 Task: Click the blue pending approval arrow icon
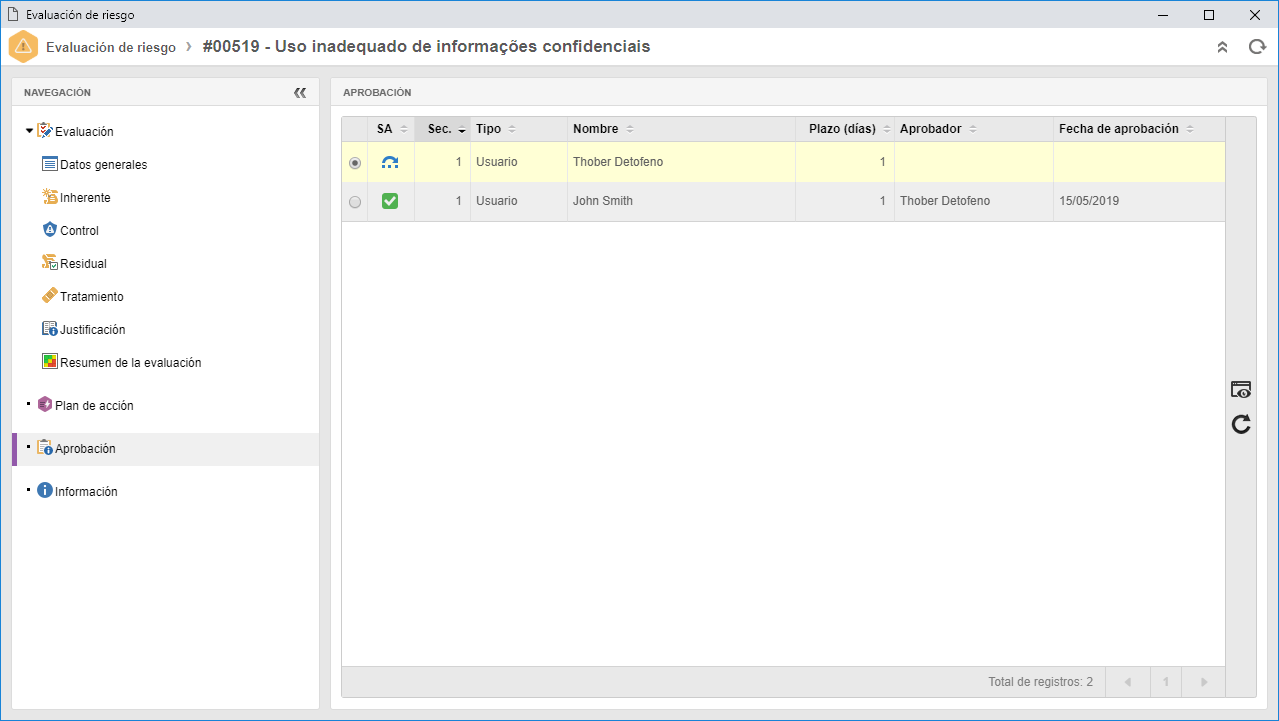pos(390,162)
